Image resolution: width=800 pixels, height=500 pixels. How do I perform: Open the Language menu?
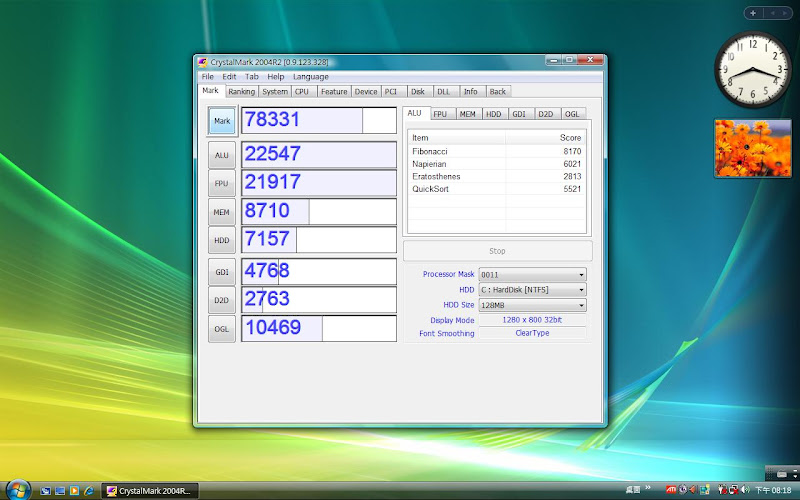(311, 77)
